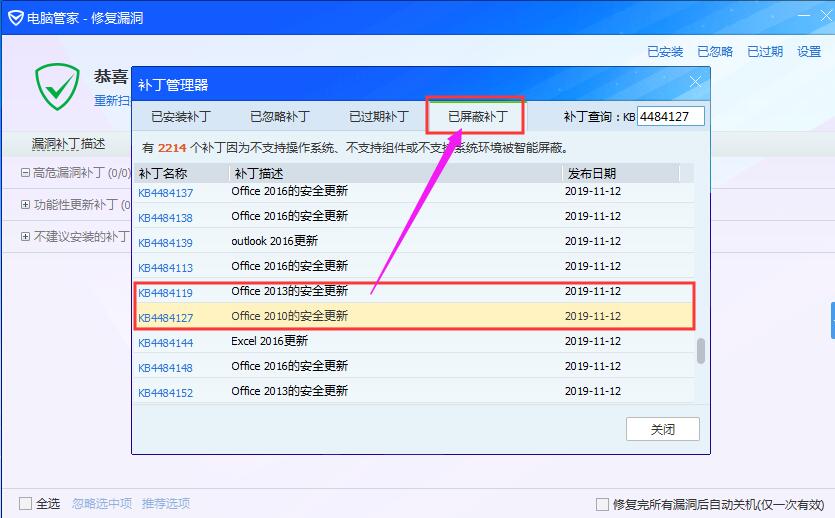The height and width of the screenshot is (518, 835).
Task: Sort by 补丁名称 column header
Action: tap(181, 174)
